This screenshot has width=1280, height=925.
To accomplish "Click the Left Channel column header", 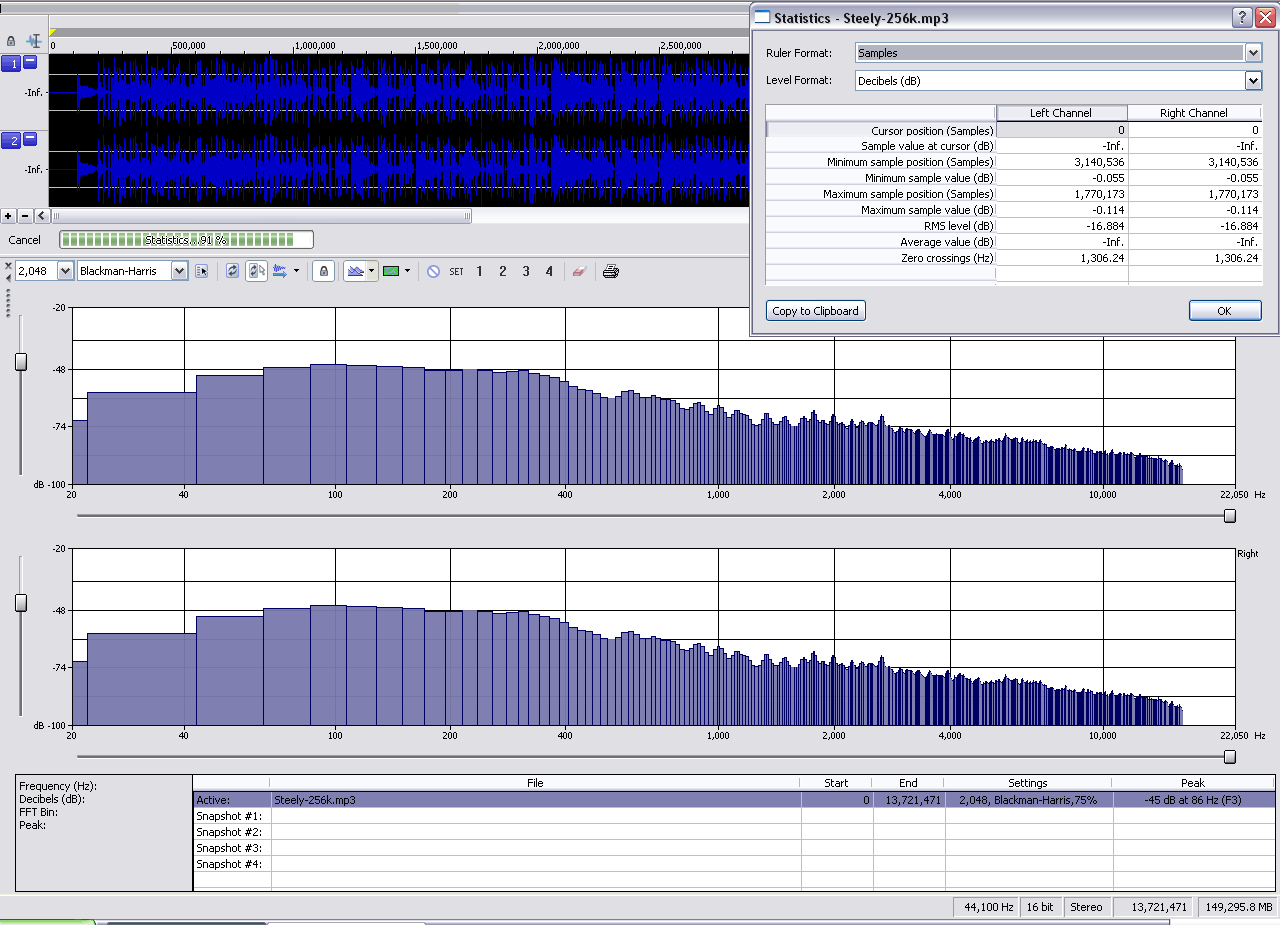I will coord(1061,113).
